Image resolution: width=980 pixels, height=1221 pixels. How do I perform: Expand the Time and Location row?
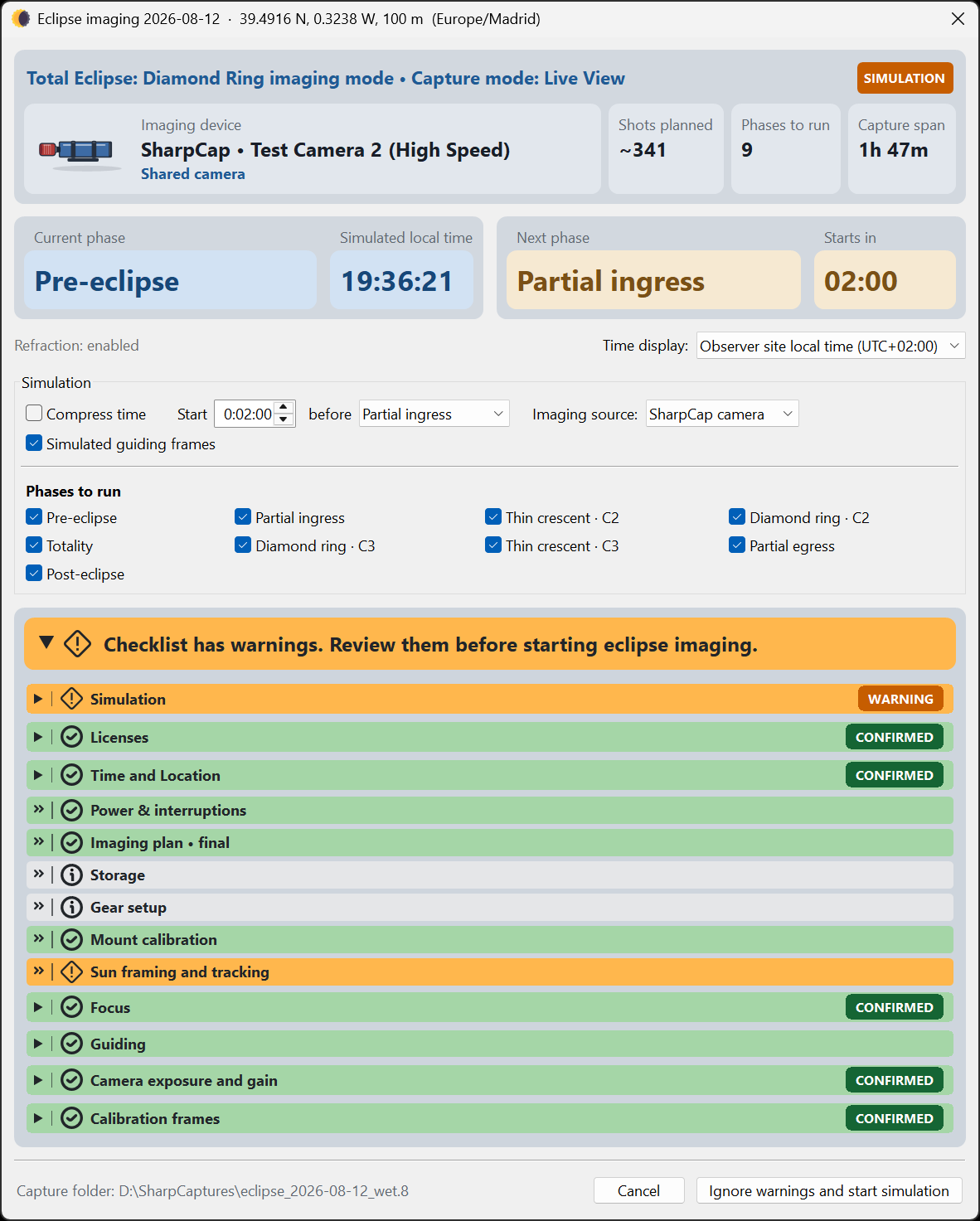[x=38, y=775]
